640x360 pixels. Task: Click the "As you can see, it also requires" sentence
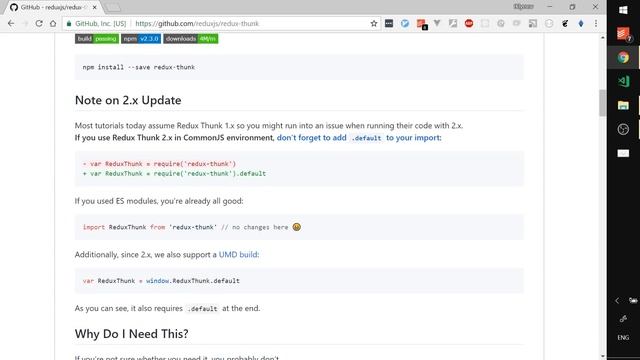pyautogui.click(x=167, y=308)
